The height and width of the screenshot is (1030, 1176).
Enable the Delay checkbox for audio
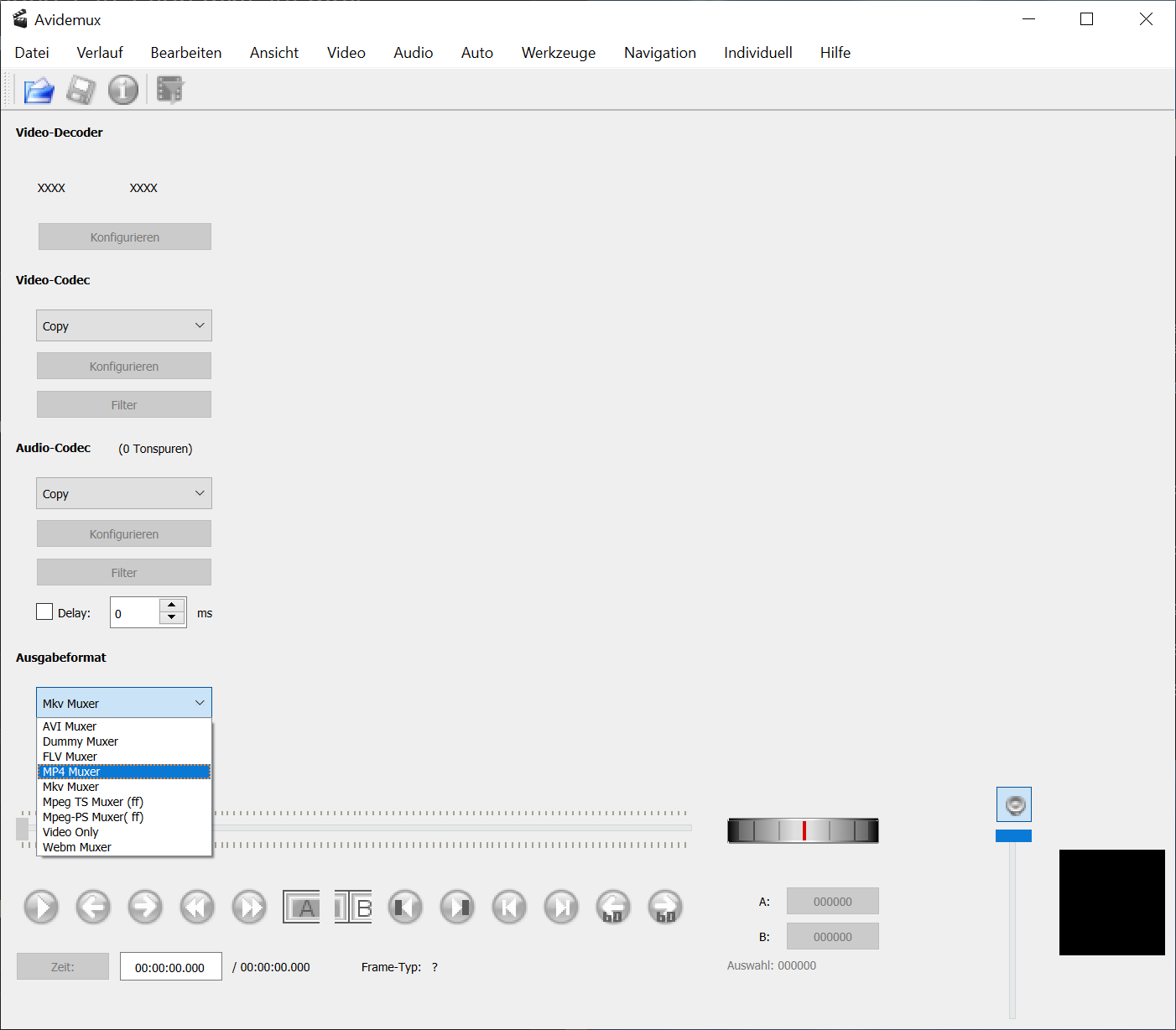(44, 611)
